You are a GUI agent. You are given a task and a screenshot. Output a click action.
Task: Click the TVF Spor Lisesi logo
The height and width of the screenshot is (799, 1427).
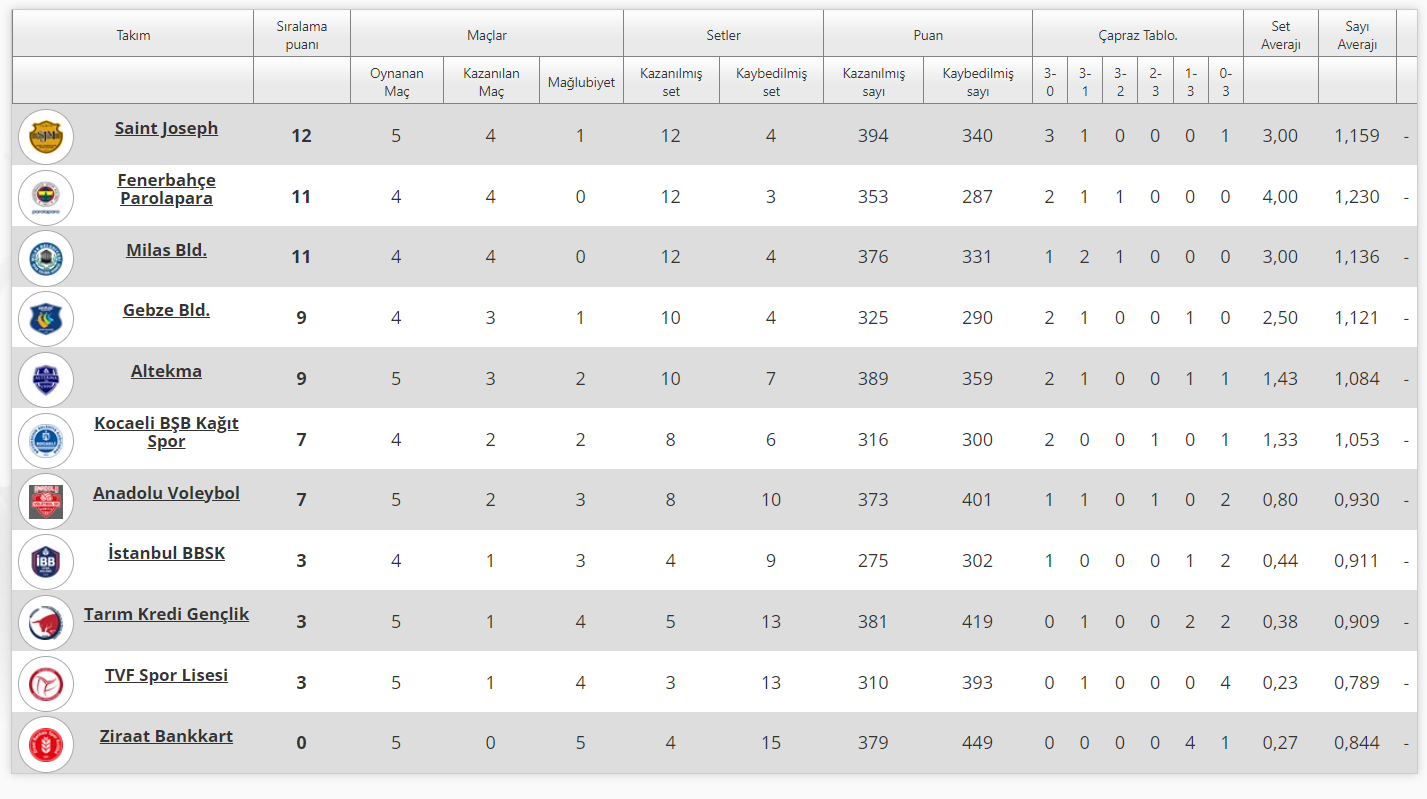pyautogui.click(x=46, y=683)
